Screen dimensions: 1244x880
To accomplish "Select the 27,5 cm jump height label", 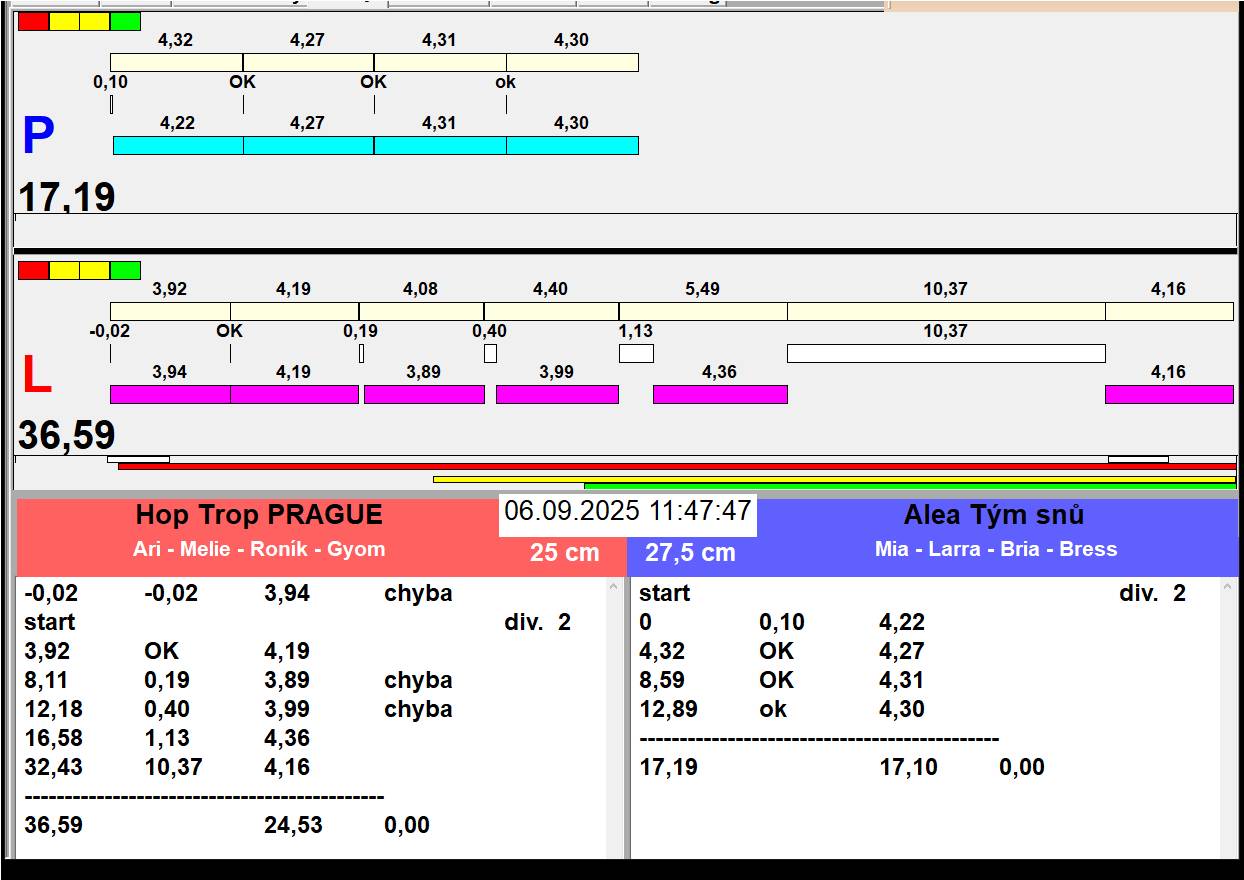I will point(689,552).
